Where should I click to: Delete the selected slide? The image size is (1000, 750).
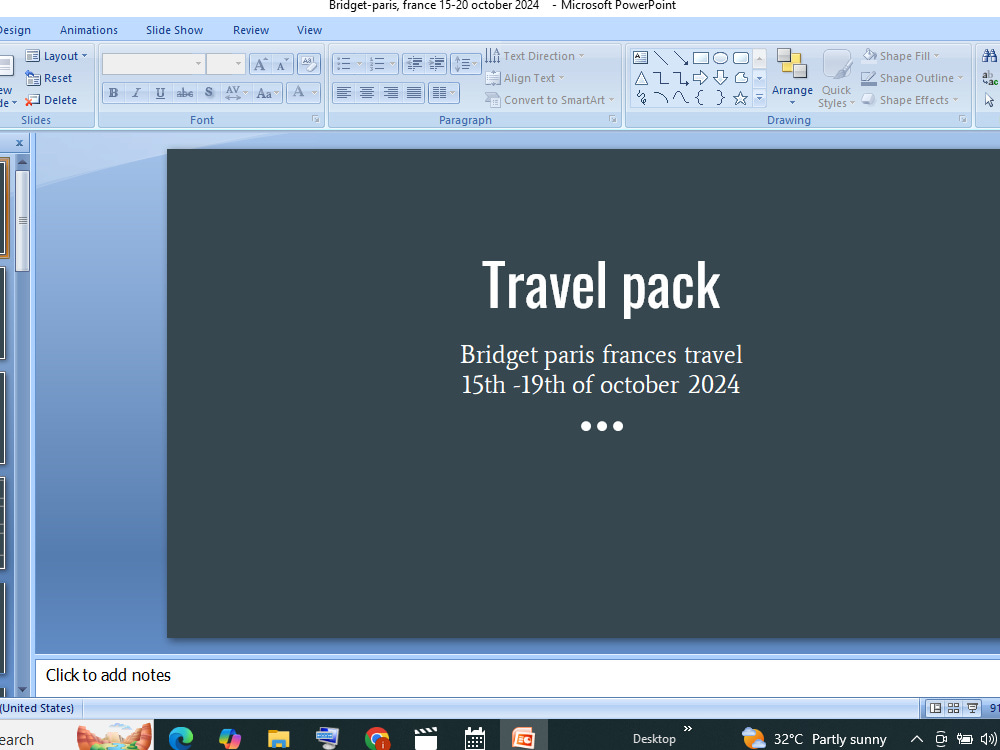(x=51, y=100)
